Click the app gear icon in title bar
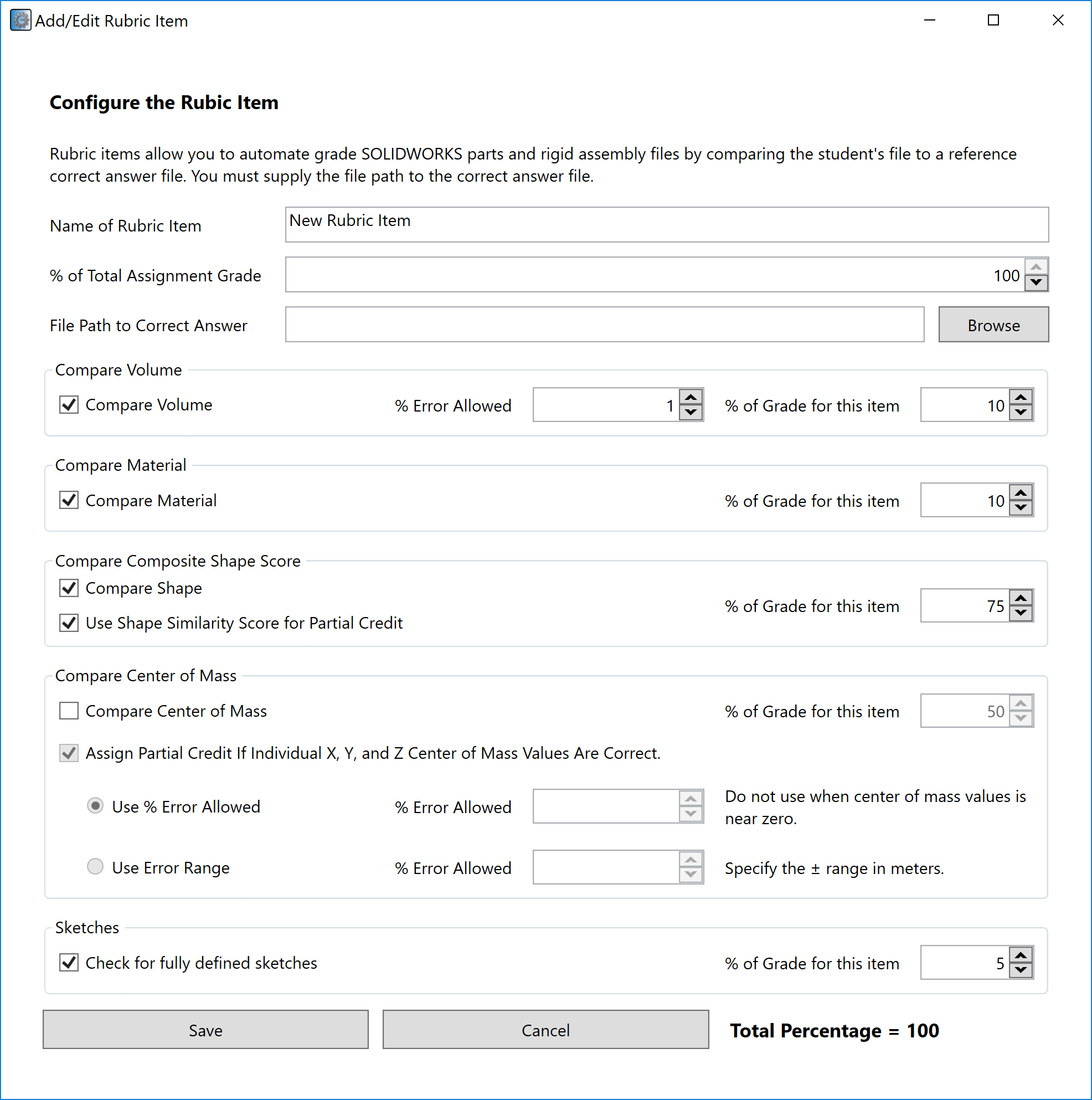 coord(20,20)
